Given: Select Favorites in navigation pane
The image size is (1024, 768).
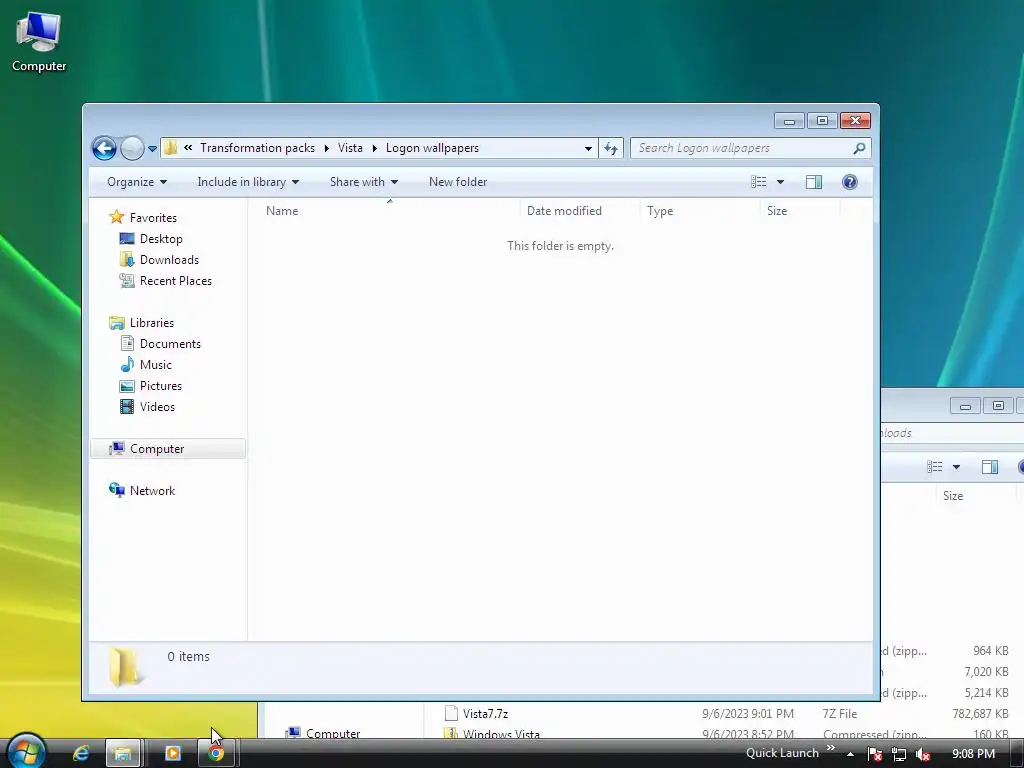Looking at the screenshot, I should 153,217.
